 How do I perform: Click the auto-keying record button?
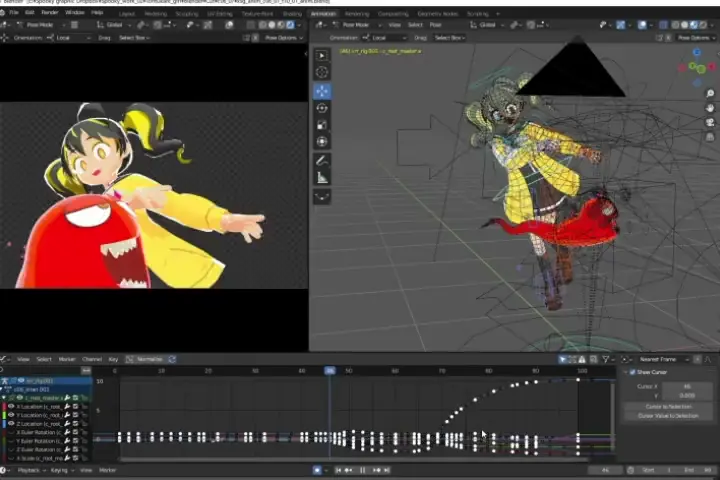click(317, 470)
